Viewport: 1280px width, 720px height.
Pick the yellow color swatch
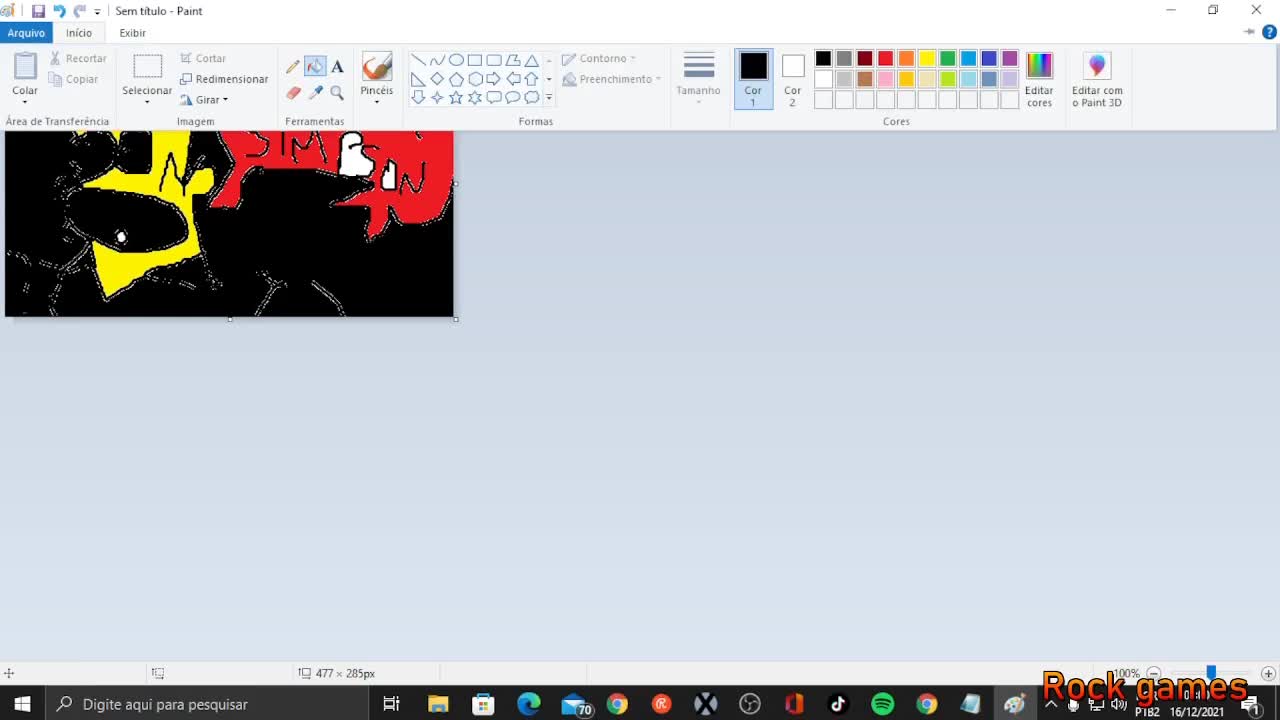click(927, 58)
